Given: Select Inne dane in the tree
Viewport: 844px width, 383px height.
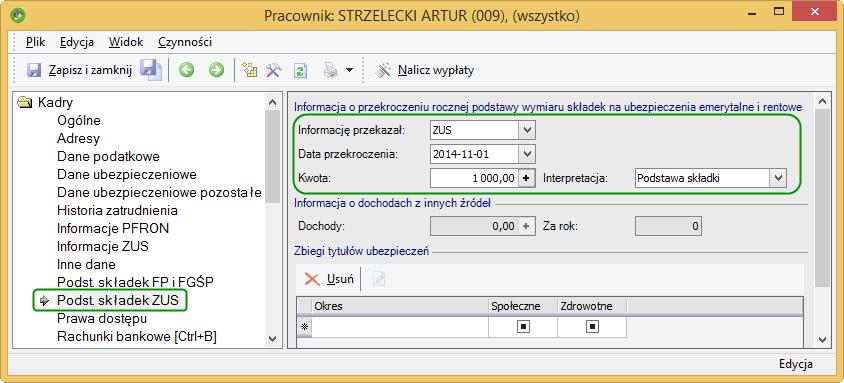Looking at the screenshot, I should pos(86,265).
